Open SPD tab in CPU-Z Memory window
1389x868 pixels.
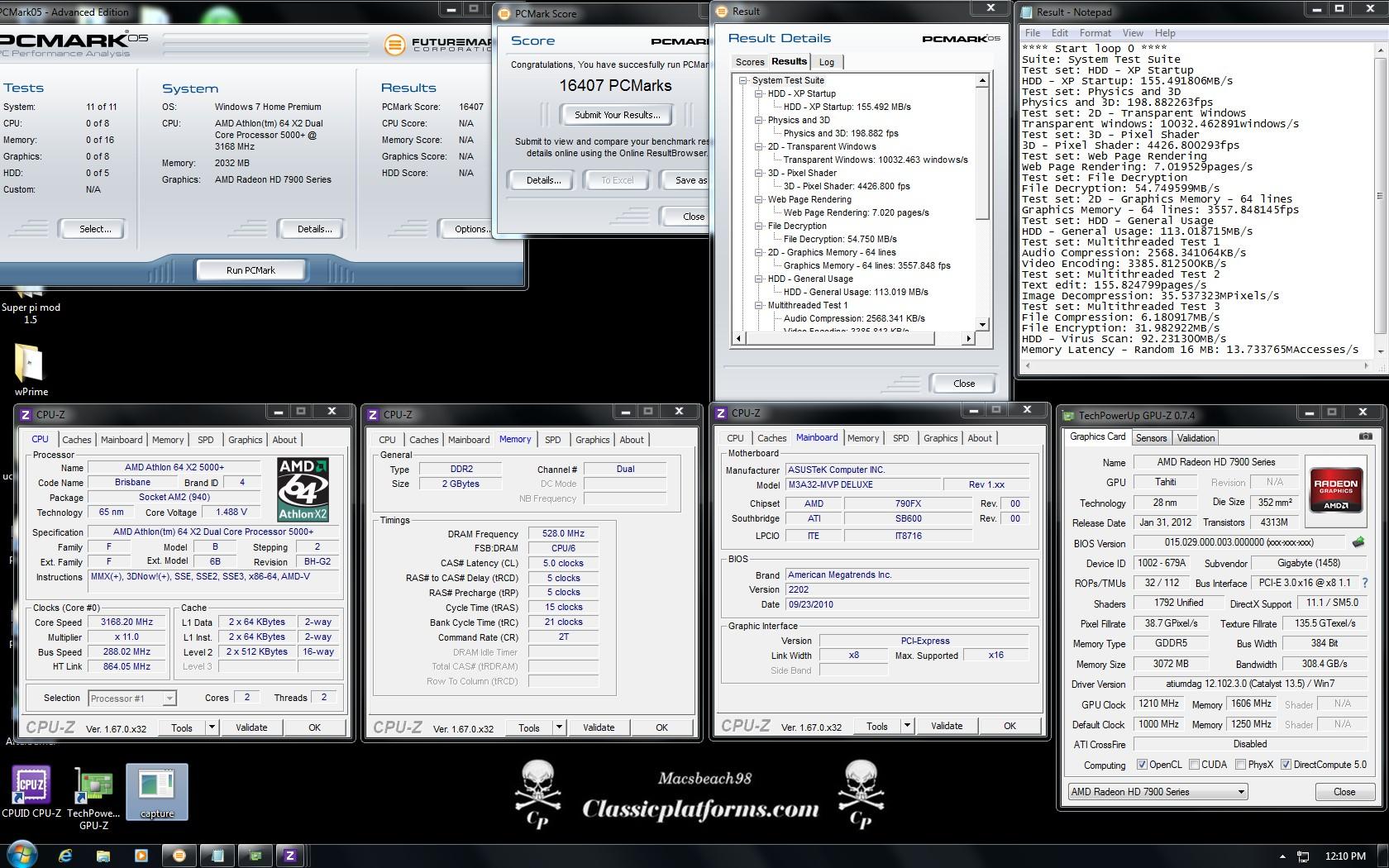(553, 440)
